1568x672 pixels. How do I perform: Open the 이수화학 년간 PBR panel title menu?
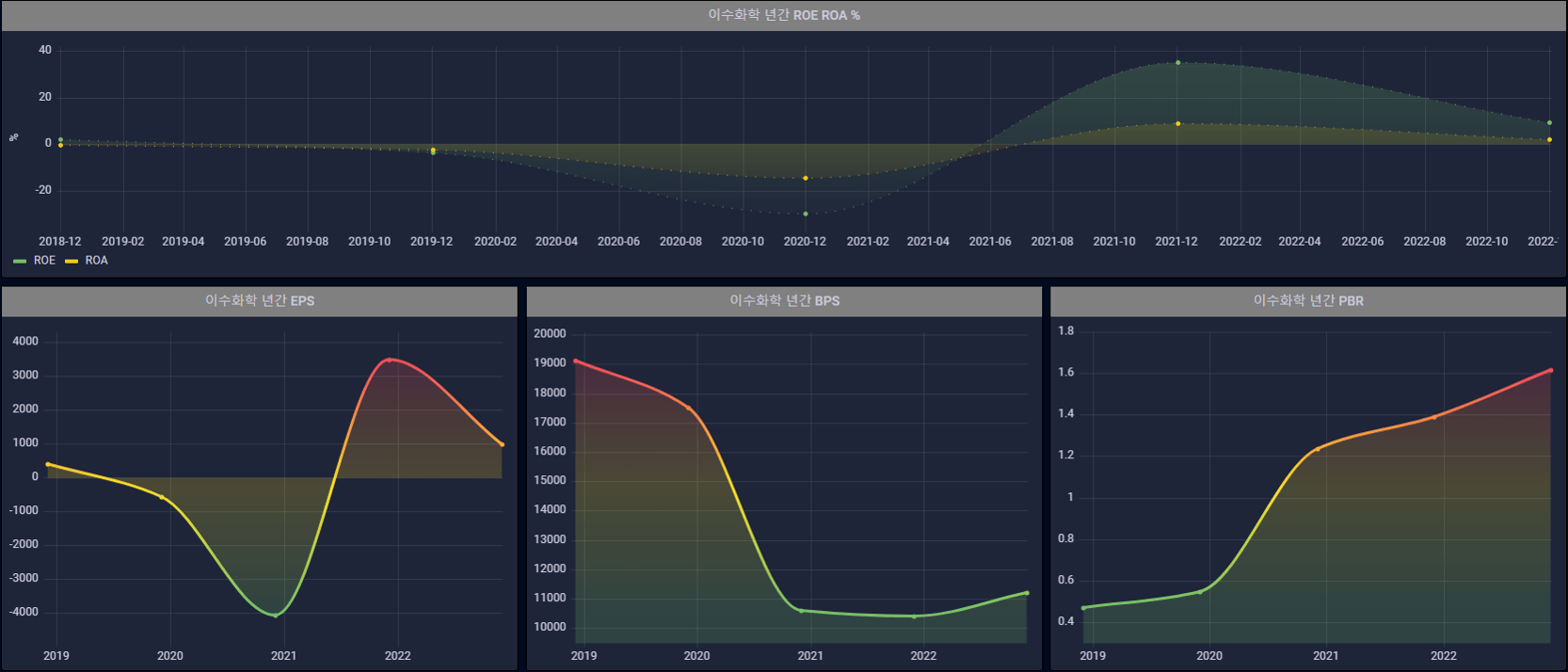1308,300
